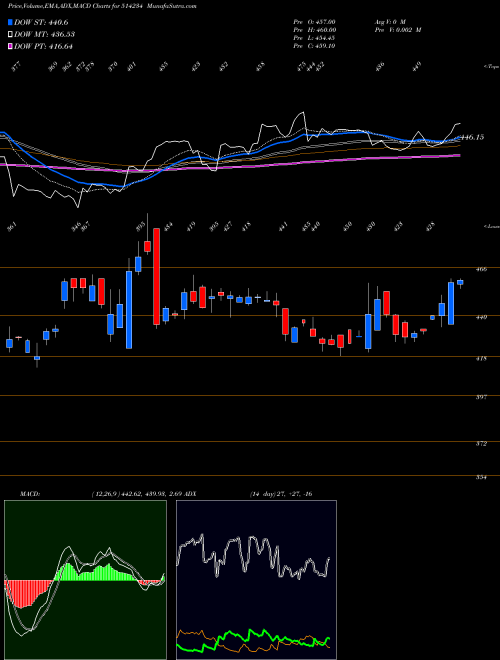500x660 pixels.
Task: Open the green MACD histogram panel
Action: click(85, 580)
